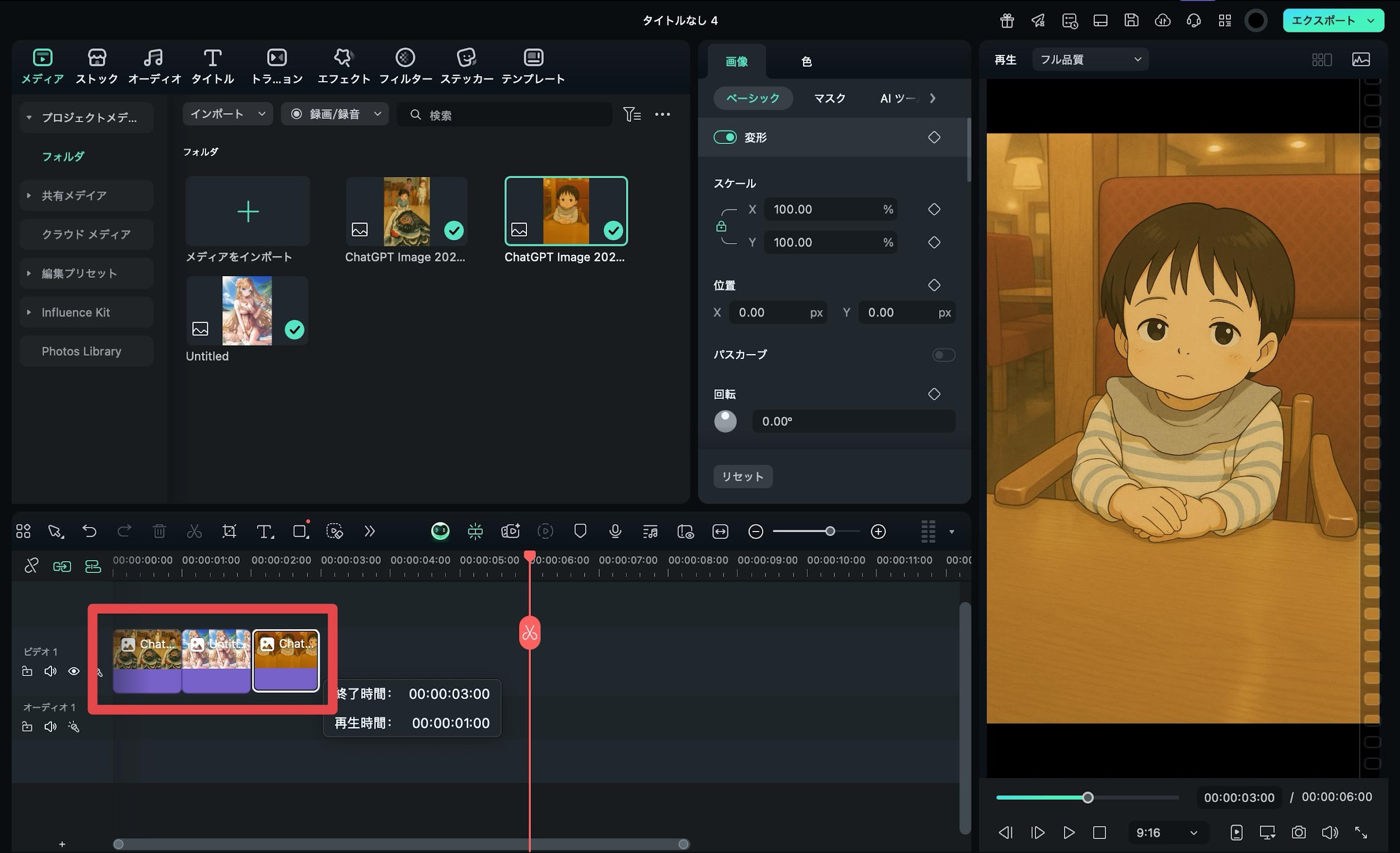Click the cloud upload icon

[x=1163, y=21]
